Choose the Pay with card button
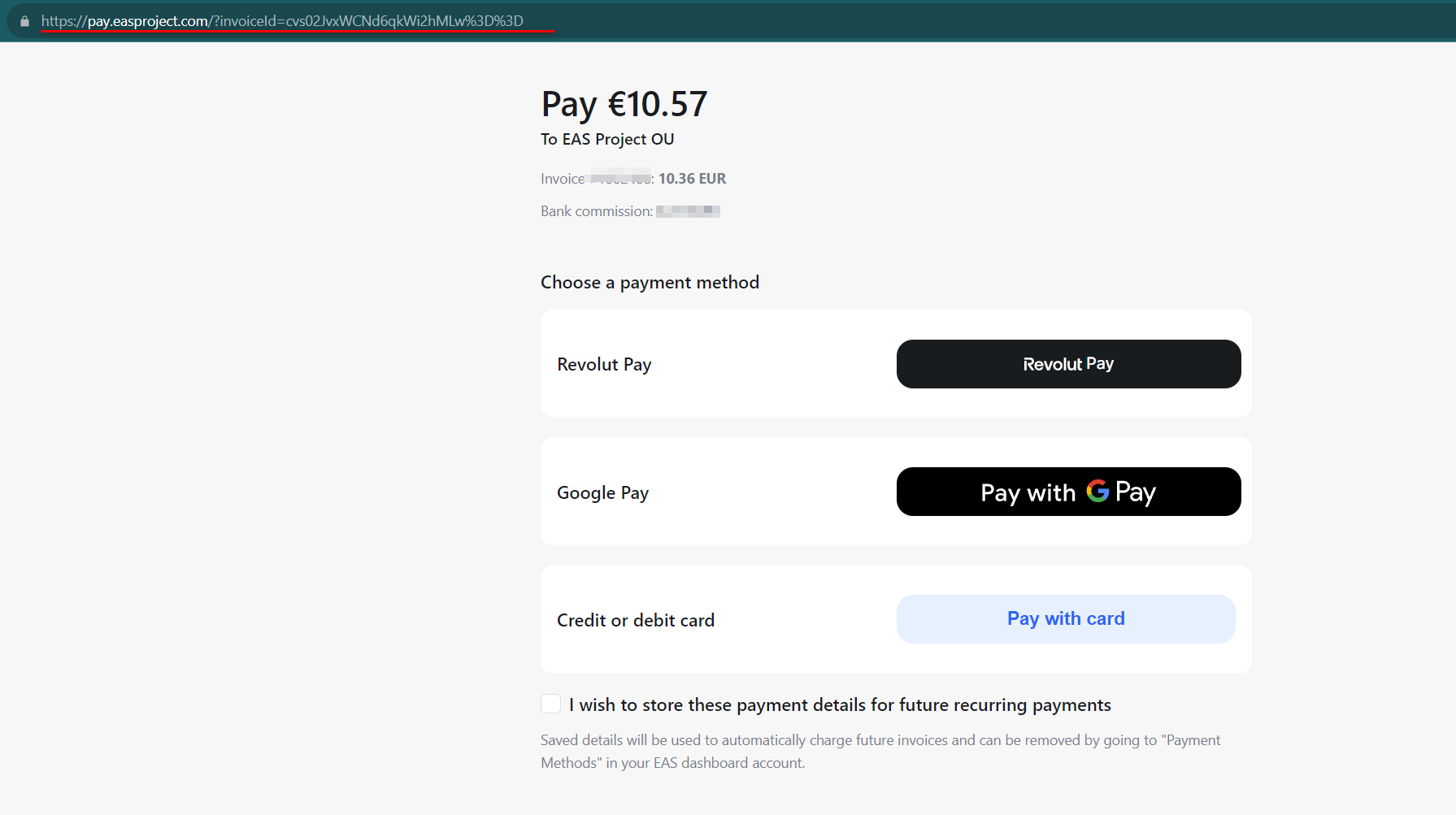Screen dimensions: 1456x815 tap(1066, 619)
